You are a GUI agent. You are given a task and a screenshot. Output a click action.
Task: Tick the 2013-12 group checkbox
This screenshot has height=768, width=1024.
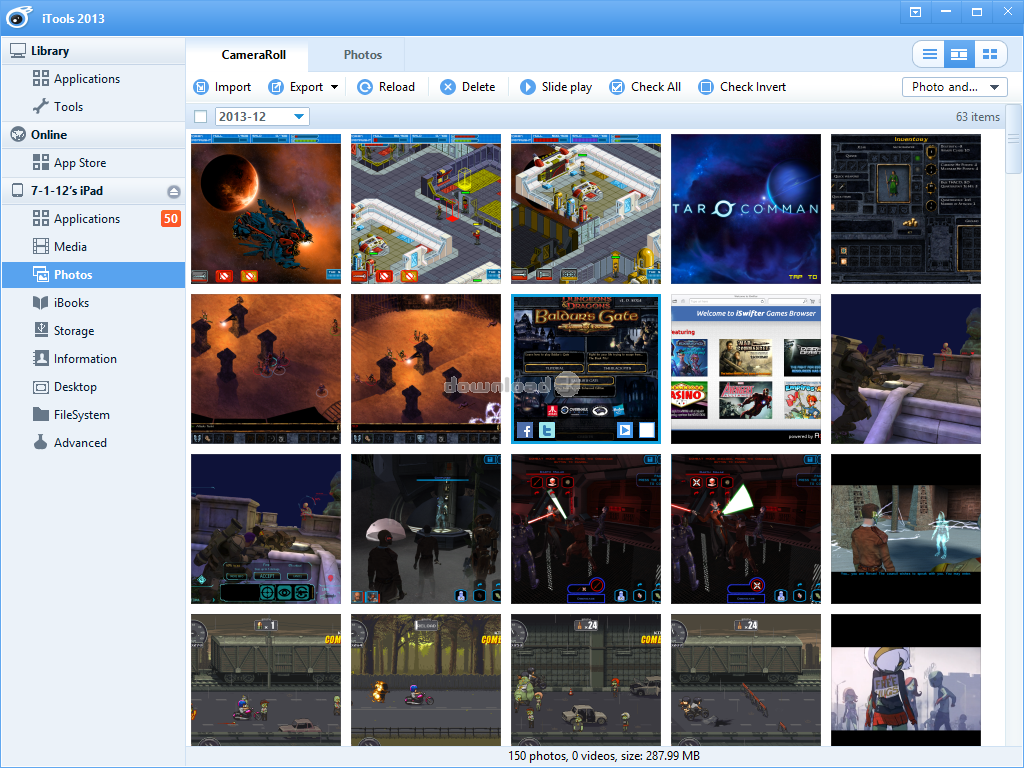click(200, 117)
